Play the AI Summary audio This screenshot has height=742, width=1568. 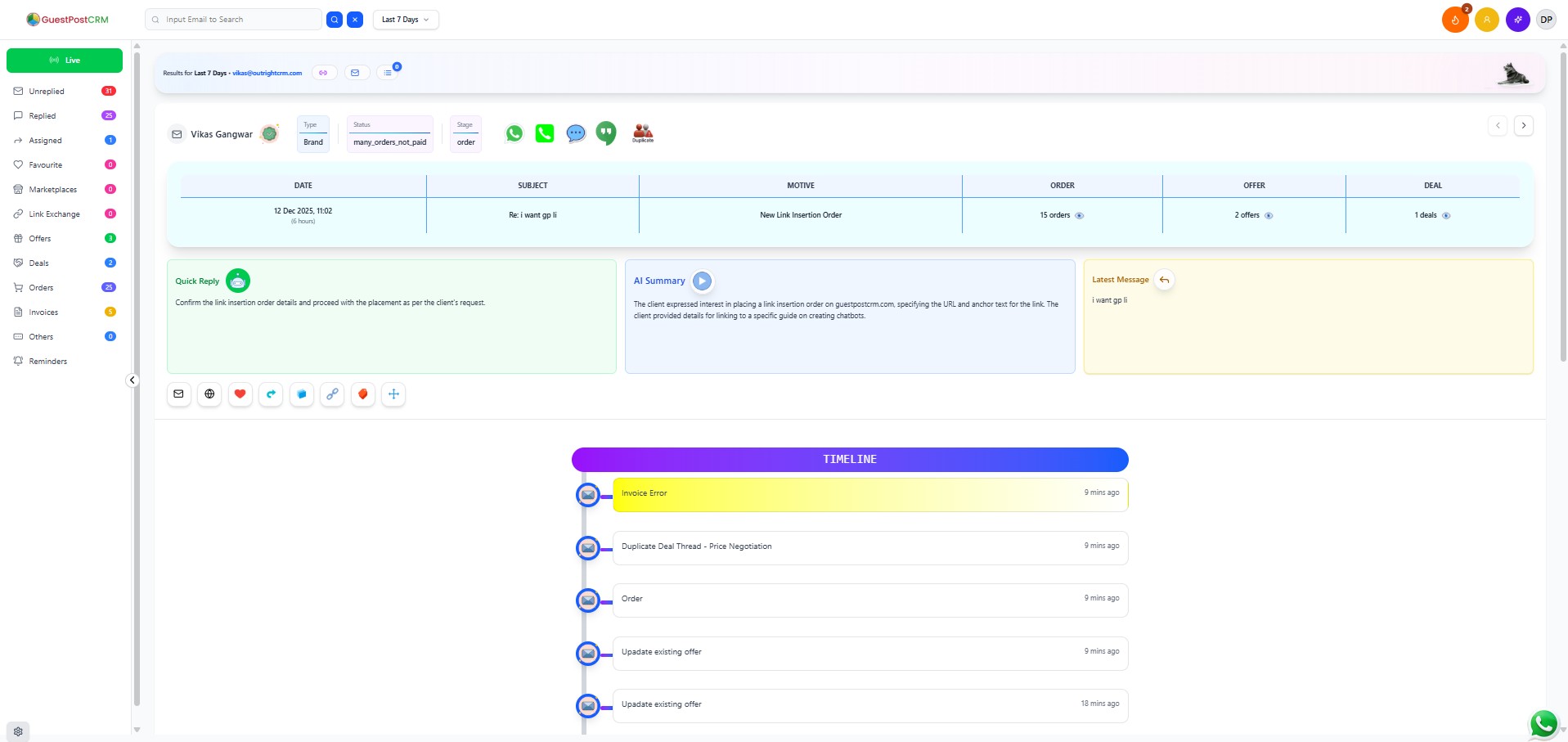701,281
